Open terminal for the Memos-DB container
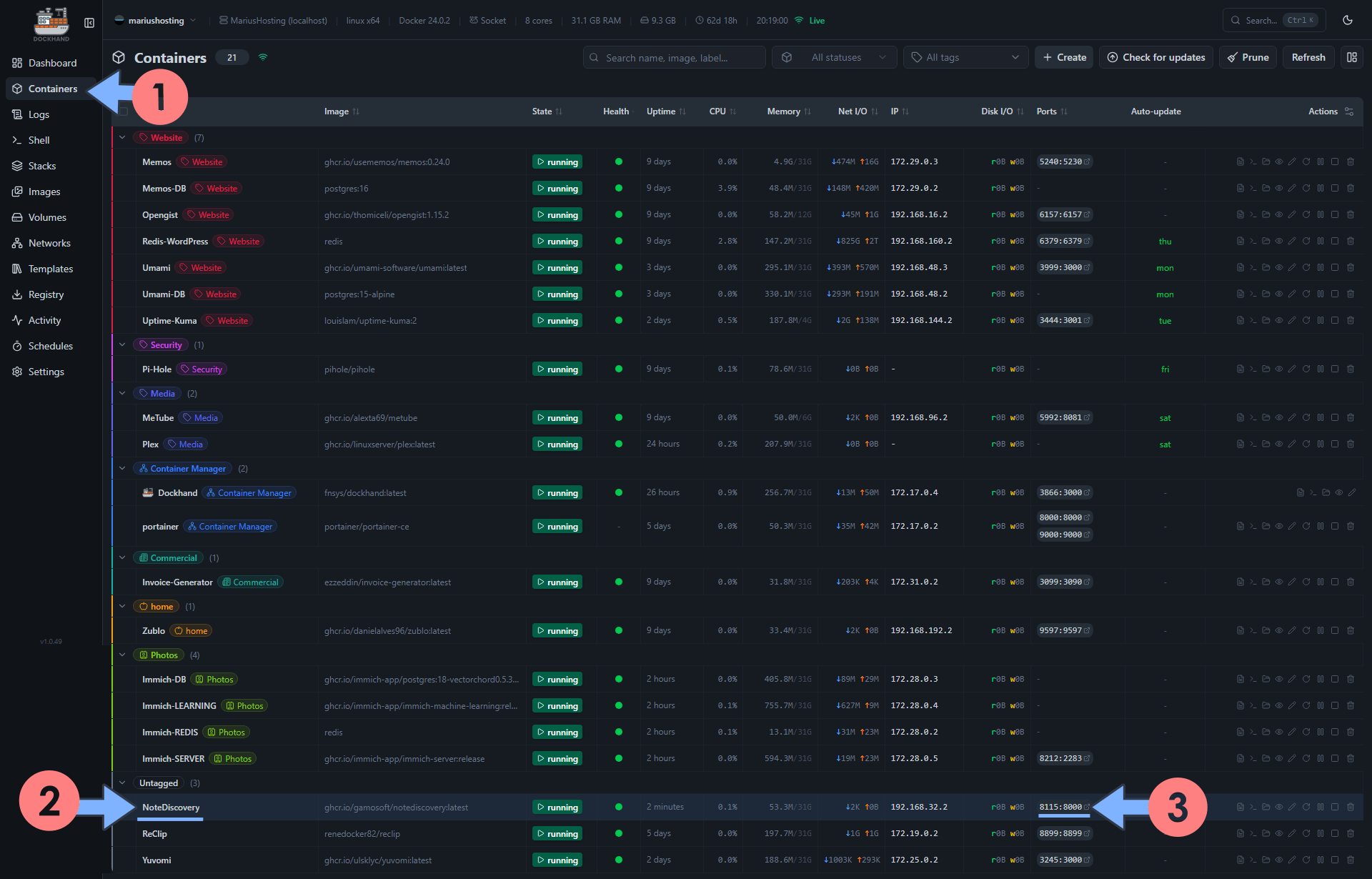This screenshot has height=879, width=1372. (1253, 188)
